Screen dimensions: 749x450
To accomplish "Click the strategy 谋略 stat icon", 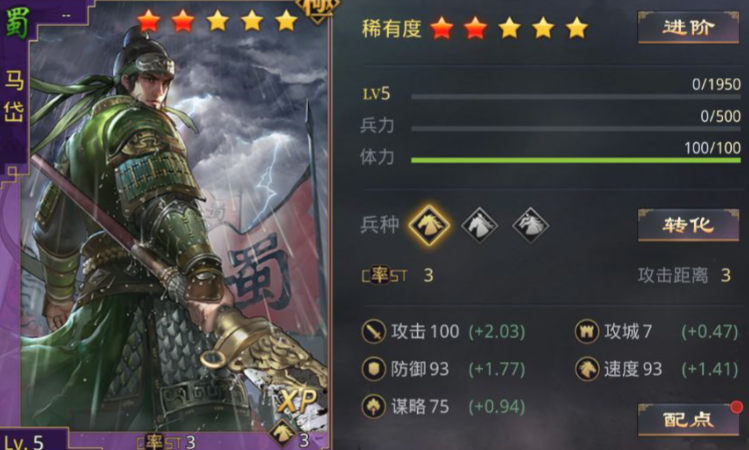I will click(x=374, y=407).
